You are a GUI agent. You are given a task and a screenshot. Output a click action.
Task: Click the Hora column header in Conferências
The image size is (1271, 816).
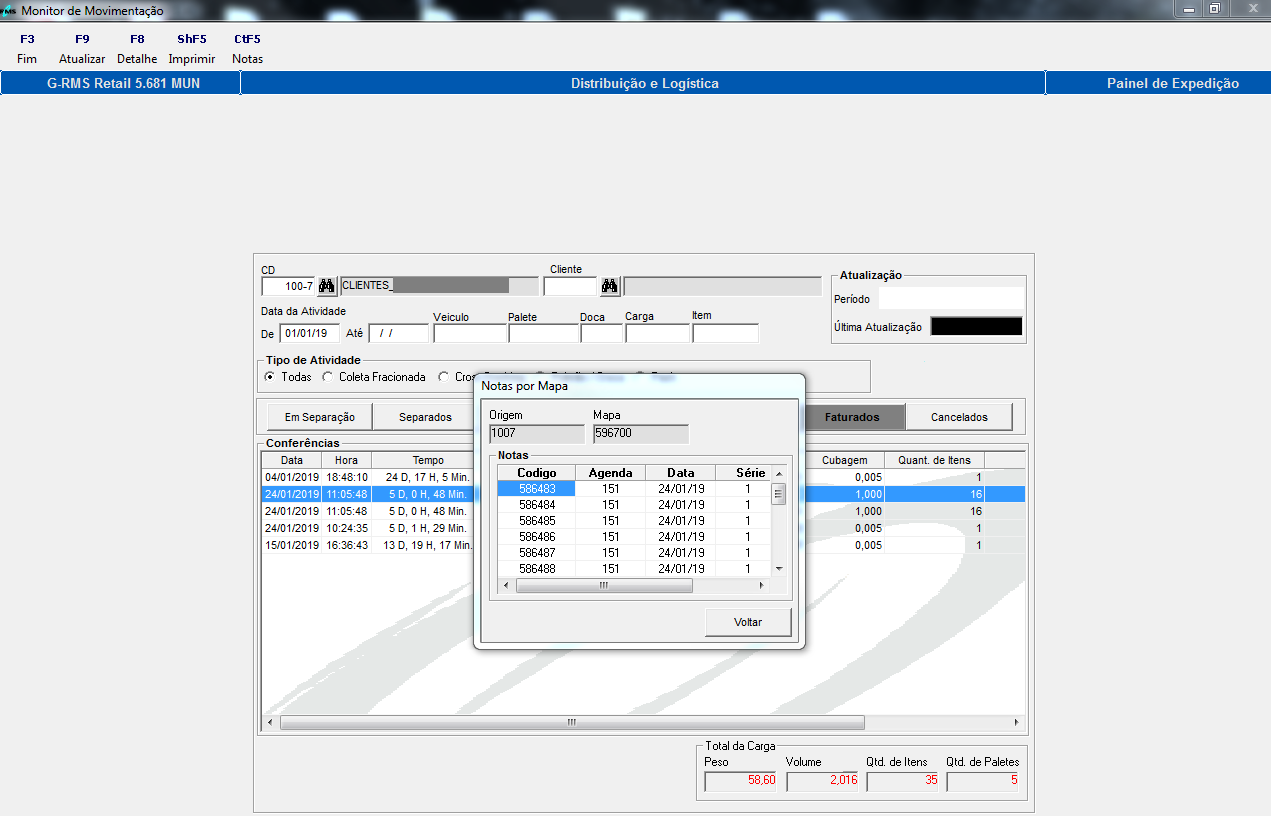tap(346, 460)
